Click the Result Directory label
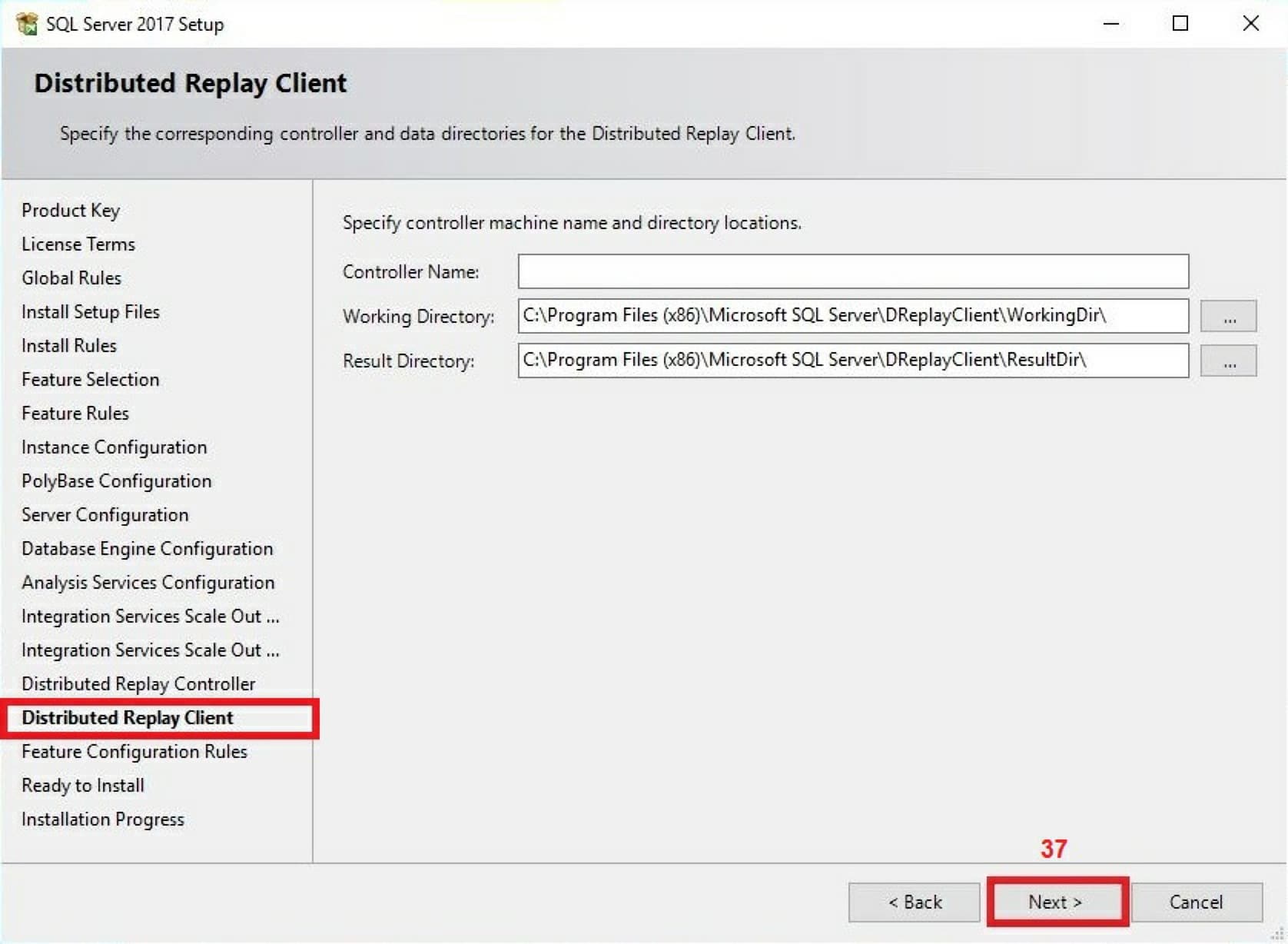1288x944 pixels. (409, 361)
